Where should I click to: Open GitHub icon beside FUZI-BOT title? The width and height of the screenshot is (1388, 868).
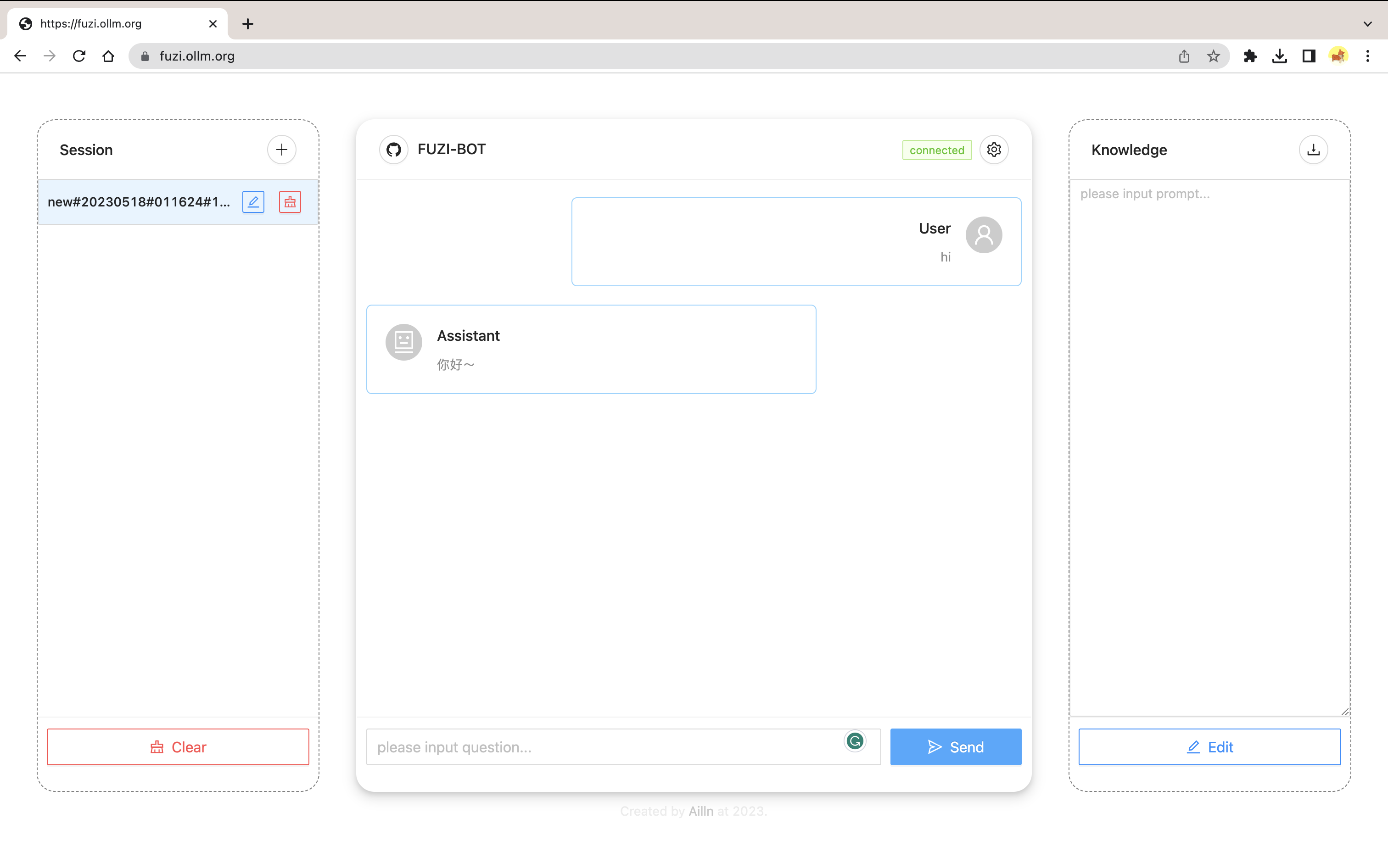click(x=393, y=150)
